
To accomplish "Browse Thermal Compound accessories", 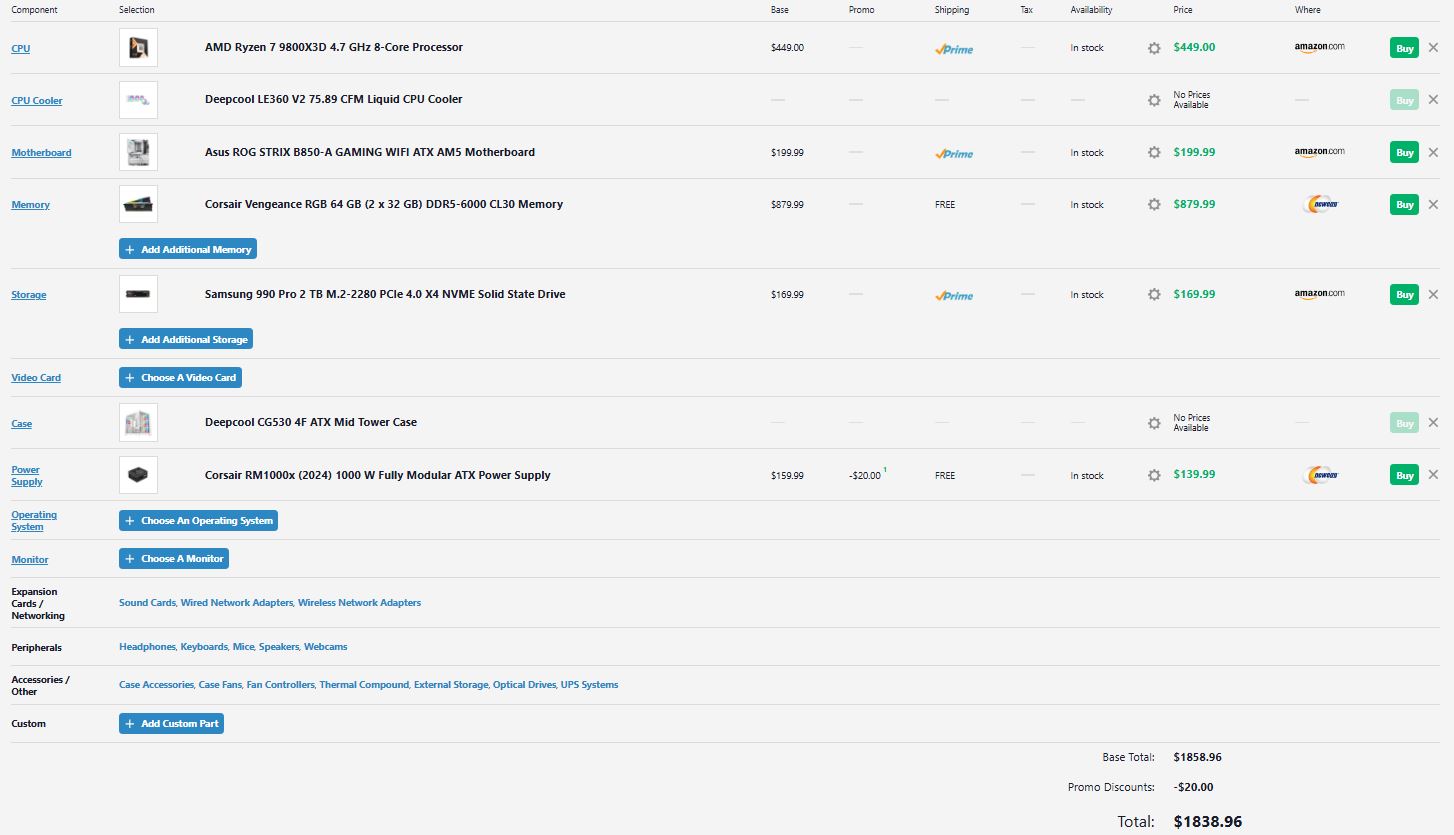I will pos(364,685).
